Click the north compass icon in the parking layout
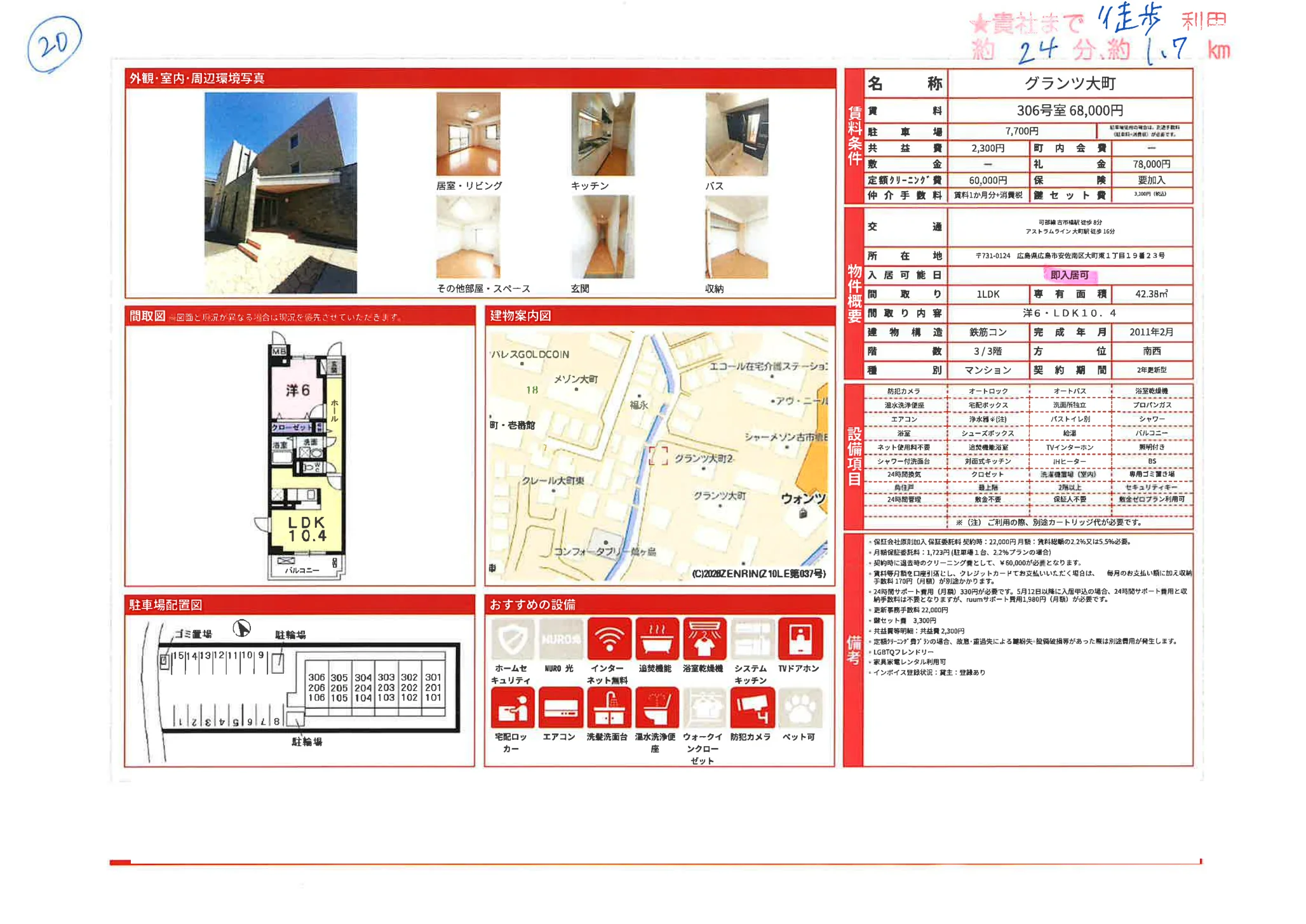The width and height of the screenshot is (1306, 924). [x=241, y=629]
